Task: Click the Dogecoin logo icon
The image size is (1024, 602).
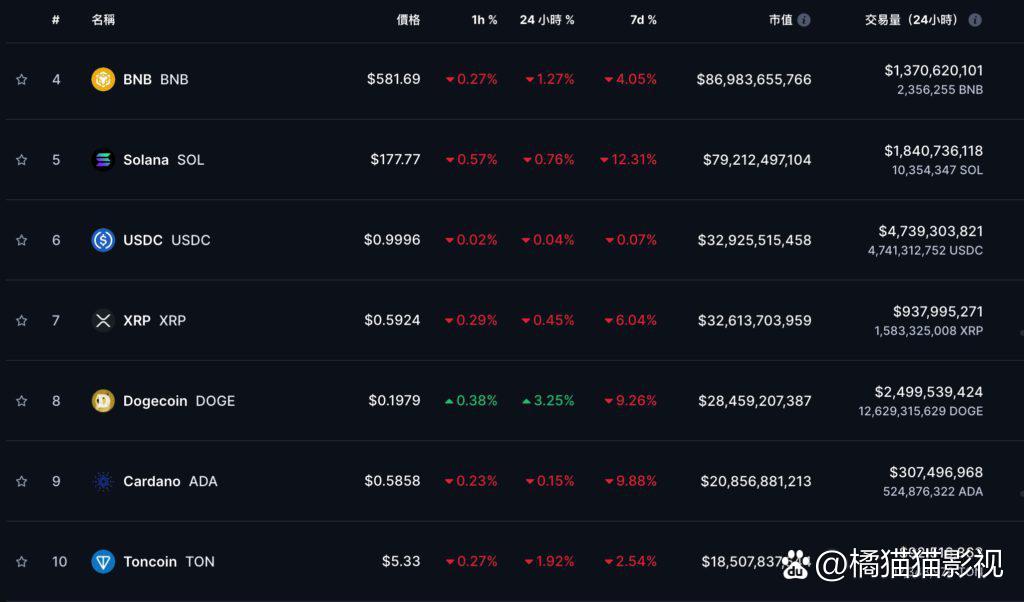Action: pos(103,400)
